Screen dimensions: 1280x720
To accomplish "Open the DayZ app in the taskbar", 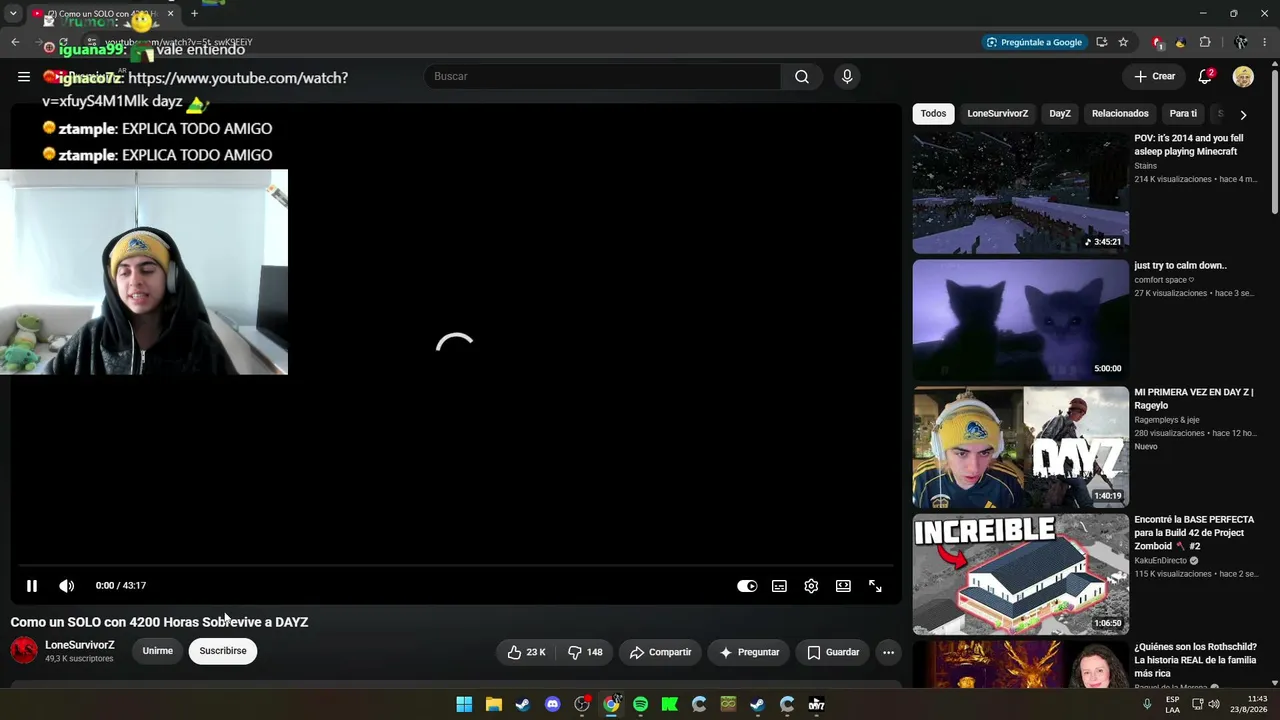I will (816, 705).
